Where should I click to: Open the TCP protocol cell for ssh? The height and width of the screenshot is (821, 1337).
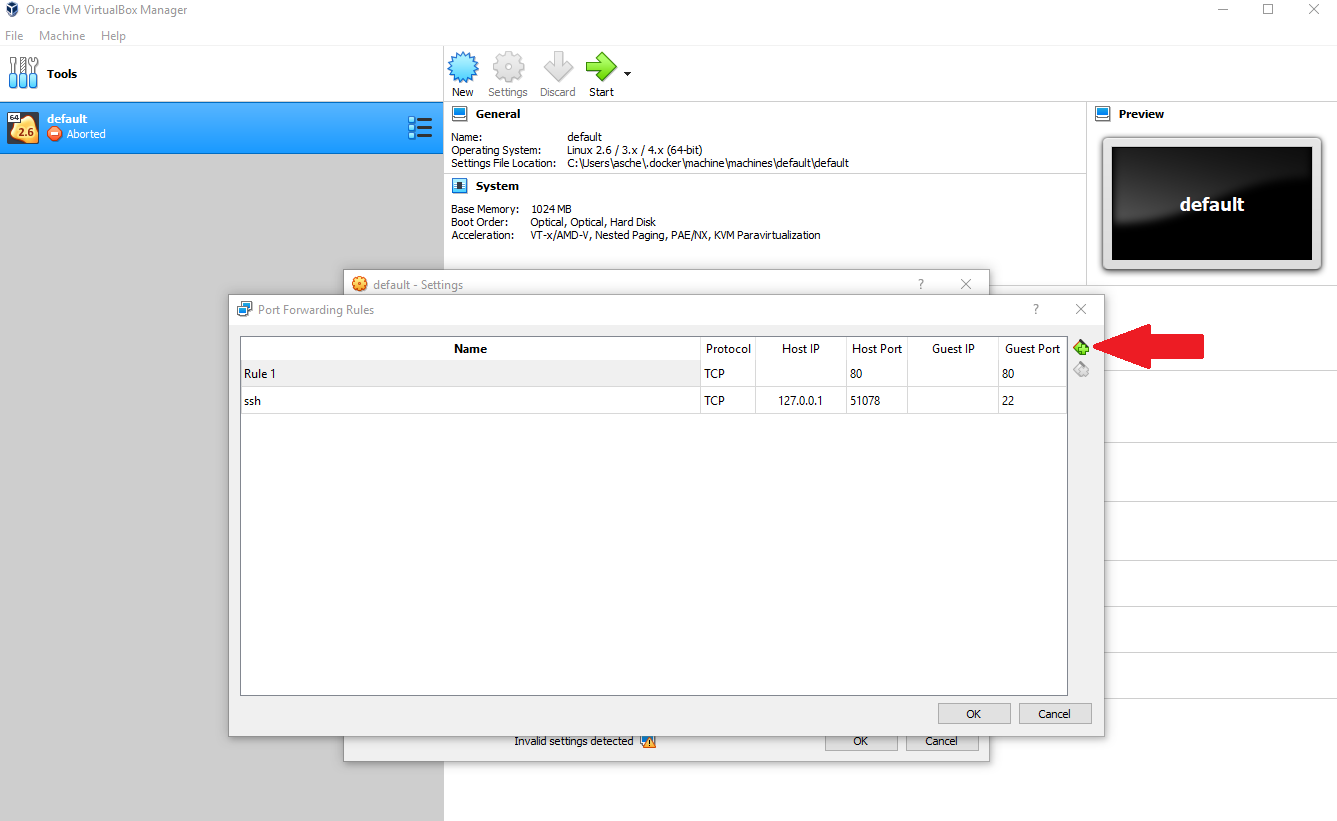(x=728, y=401)
